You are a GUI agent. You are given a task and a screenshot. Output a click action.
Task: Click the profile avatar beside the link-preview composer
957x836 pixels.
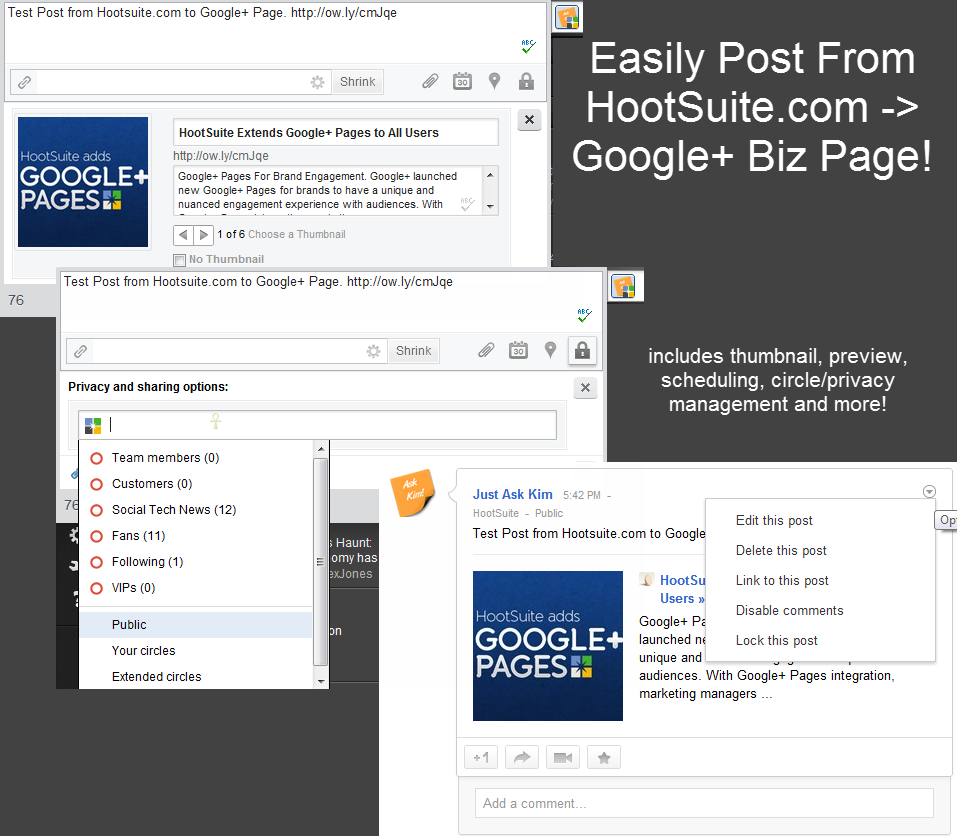click(567, 17)
